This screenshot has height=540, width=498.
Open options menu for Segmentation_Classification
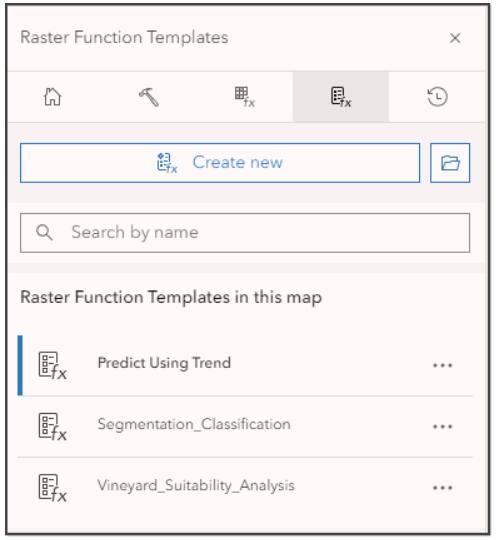pyautogui.click(x=442, y=426)
